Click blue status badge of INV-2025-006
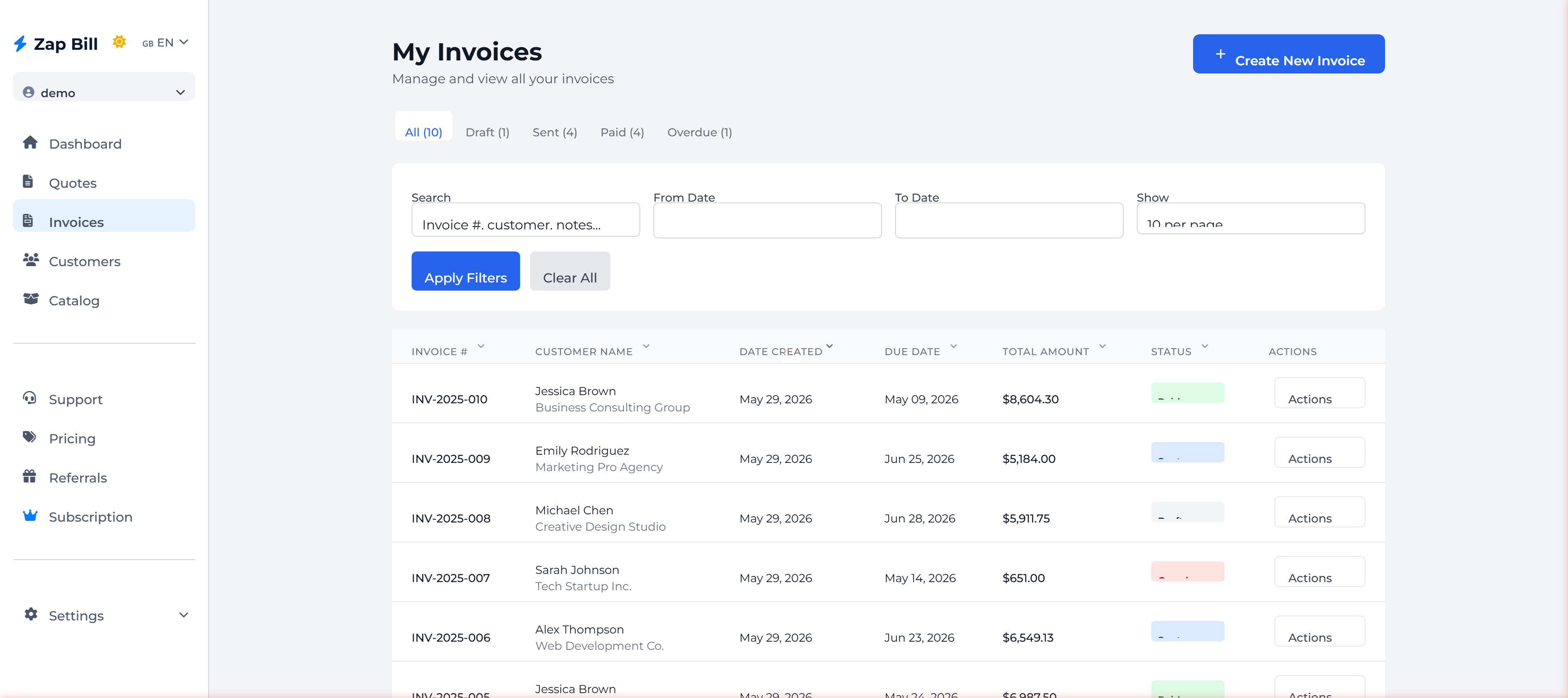1568x698 pixels. click(1187, 631)
